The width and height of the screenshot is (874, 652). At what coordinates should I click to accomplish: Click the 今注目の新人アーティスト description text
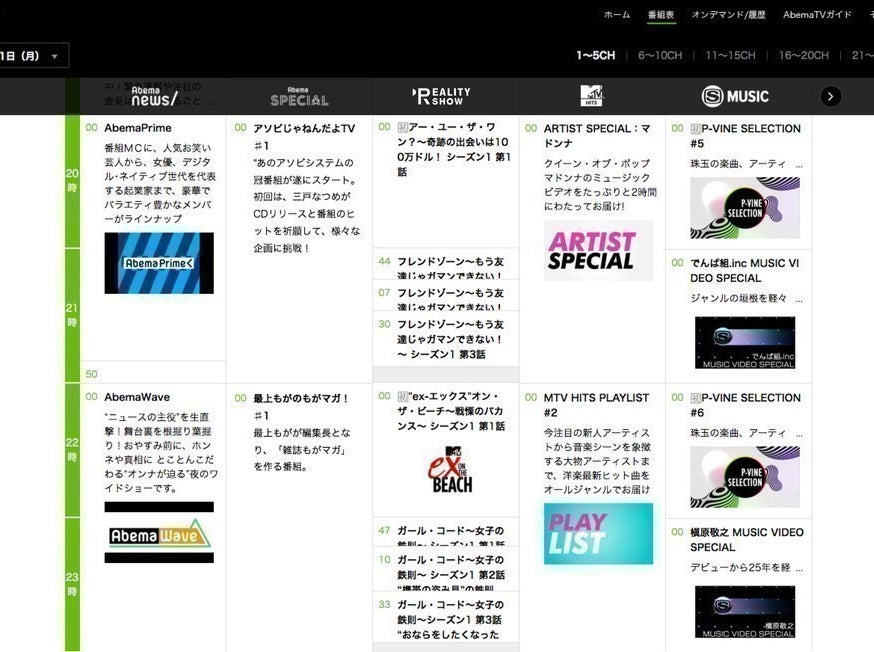click(x=597, y=461)
